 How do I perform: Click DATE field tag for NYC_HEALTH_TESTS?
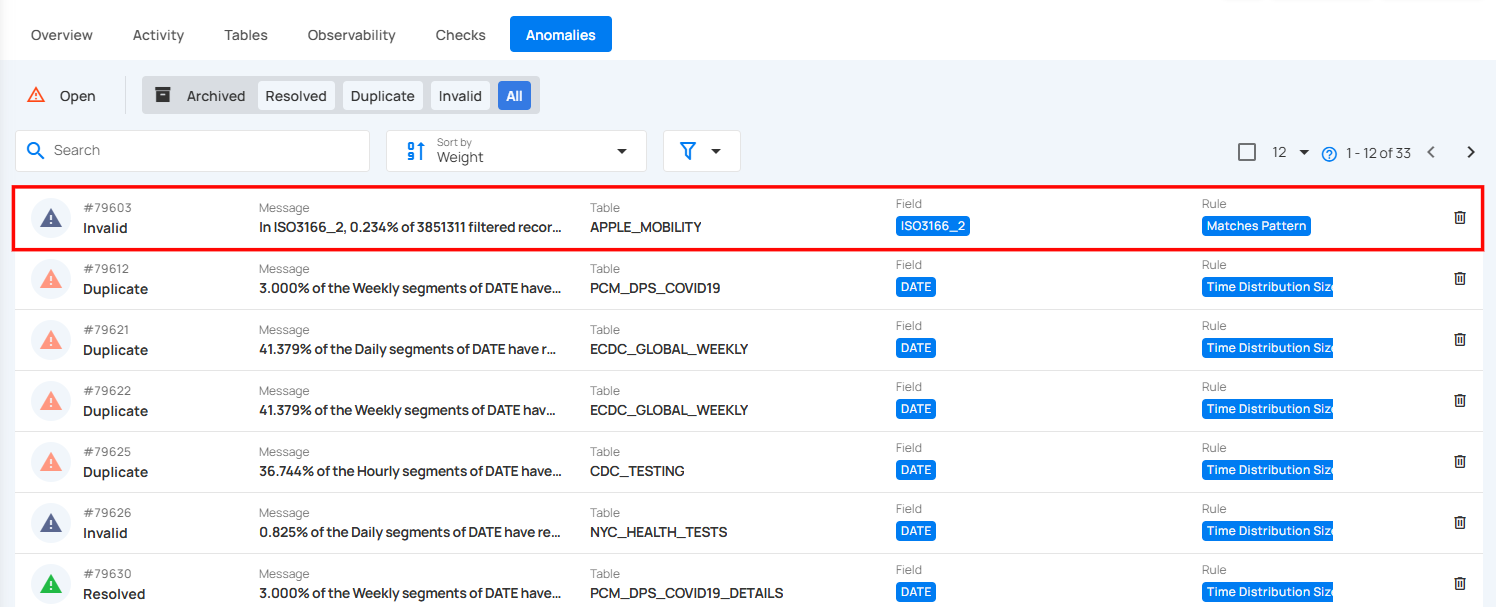point(916,531)
